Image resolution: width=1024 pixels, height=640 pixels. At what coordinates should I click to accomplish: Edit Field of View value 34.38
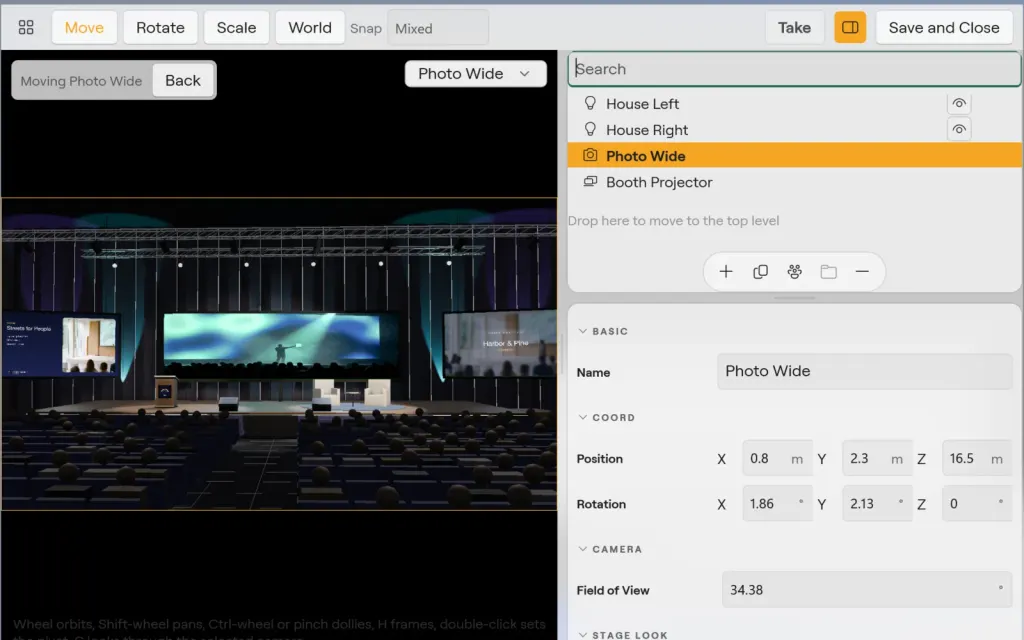(x=867, y=590)
